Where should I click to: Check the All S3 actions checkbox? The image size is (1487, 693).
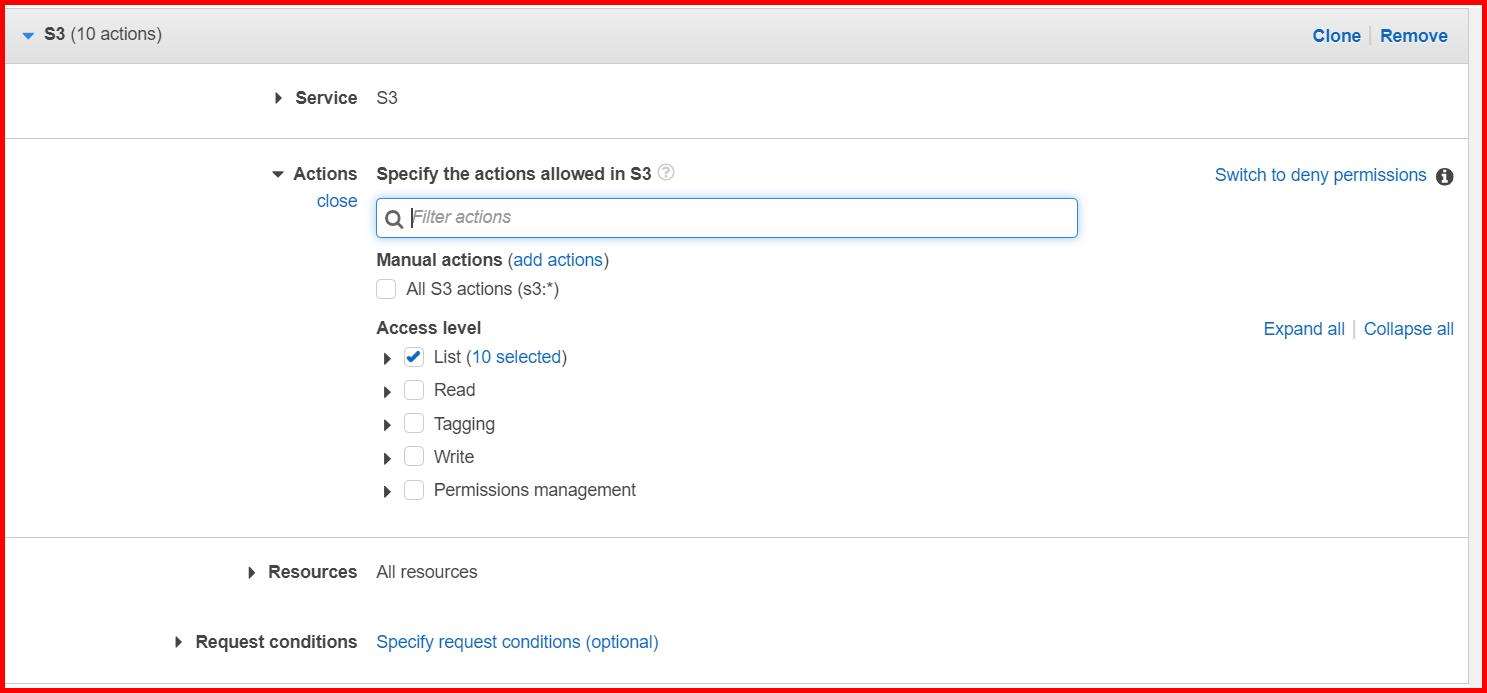point(386,290)
